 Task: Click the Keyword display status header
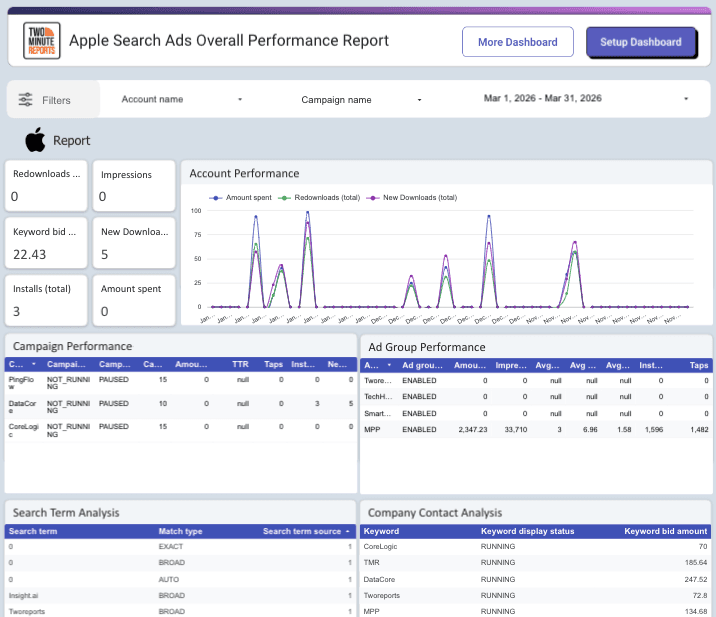[x=527, y=531]
